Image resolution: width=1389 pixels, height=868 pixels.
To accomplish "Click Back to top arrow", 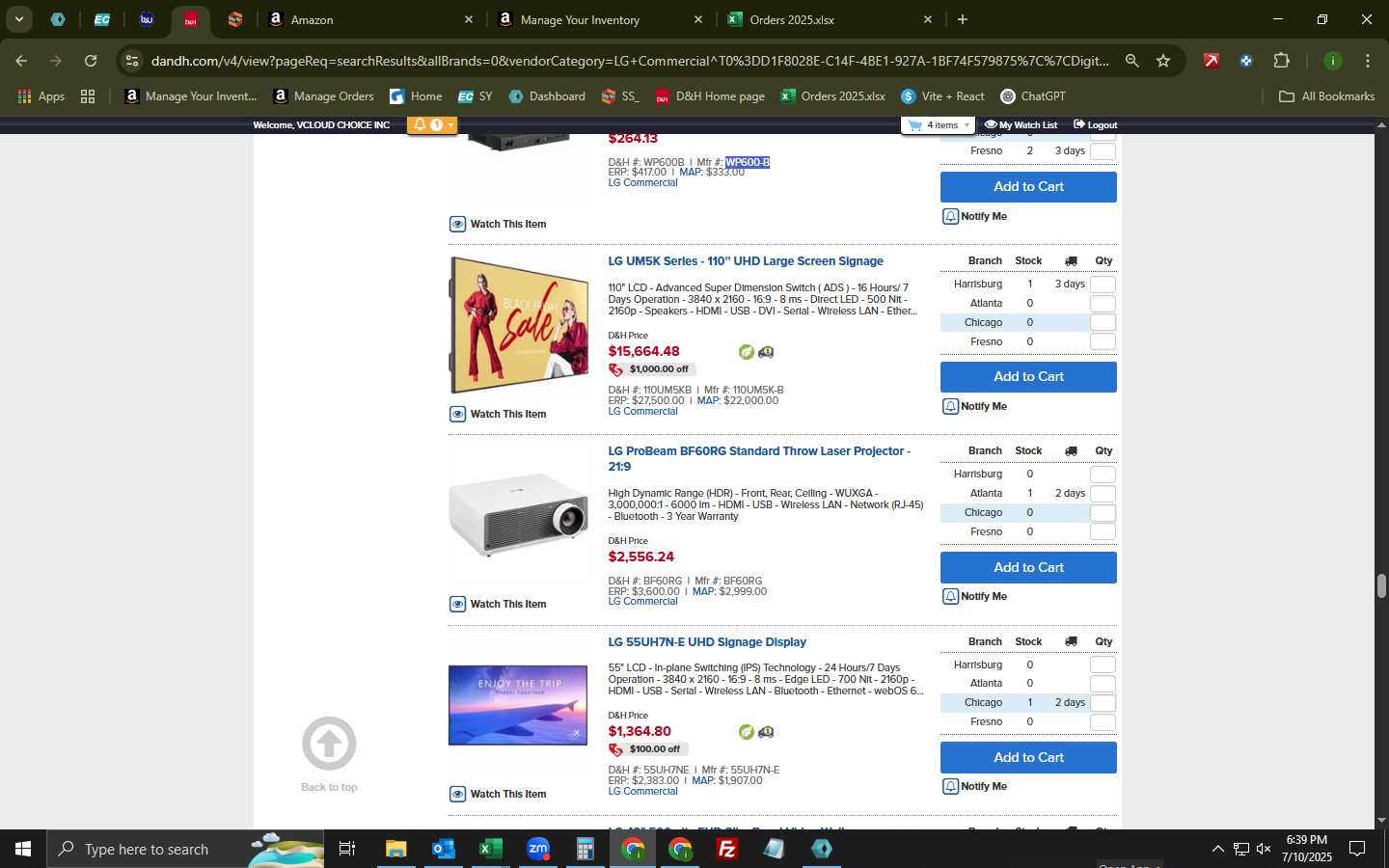I will coord(329,744).
